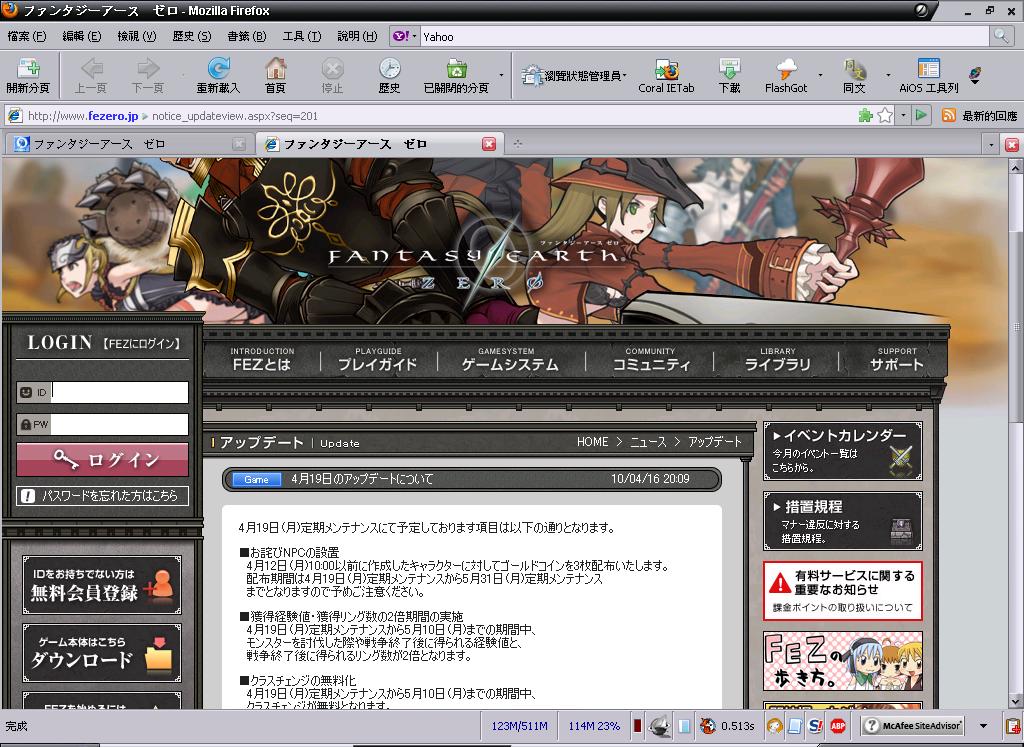Open the 書籤 bookmarks menu

pyautogui.click(x=246, y=36)
